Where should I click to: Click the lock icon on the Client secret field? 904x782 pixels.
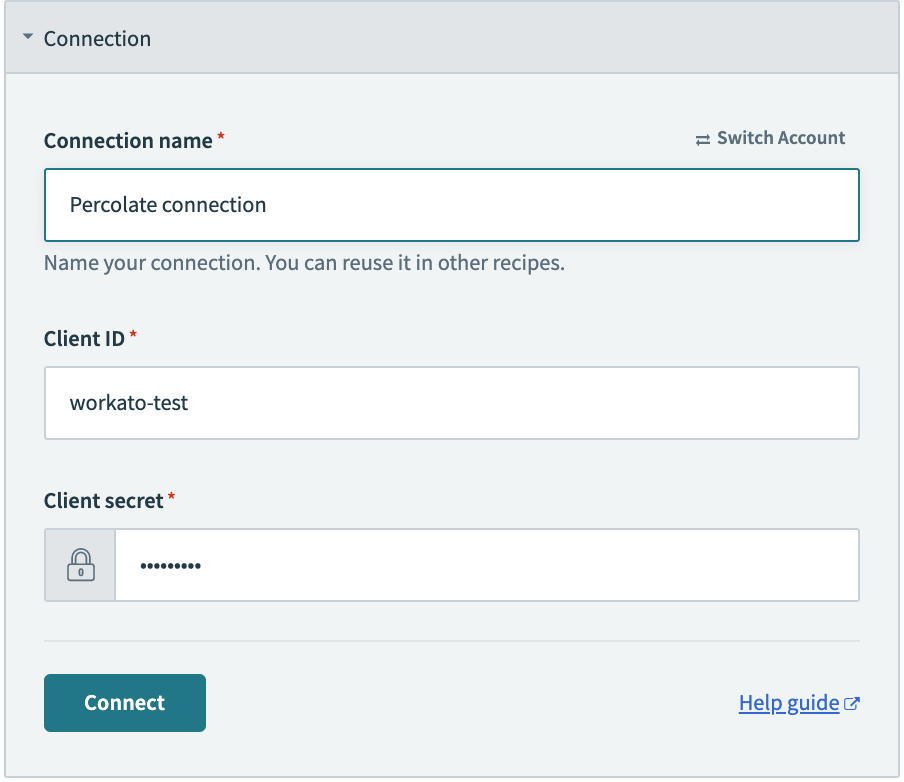click(80, 564)
